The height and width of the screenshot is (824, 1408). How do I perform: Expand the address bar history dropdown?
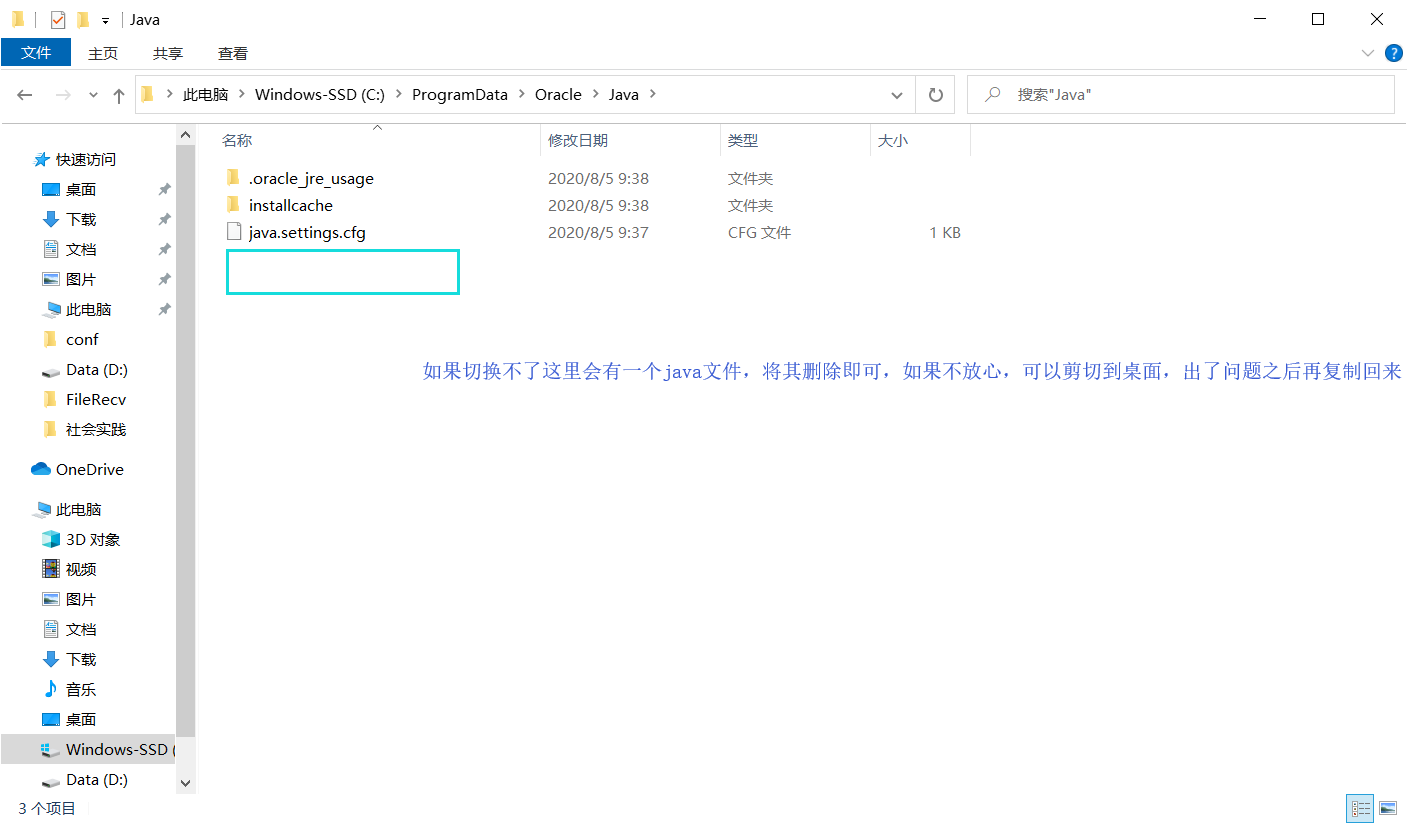click(x=897, y=95)
